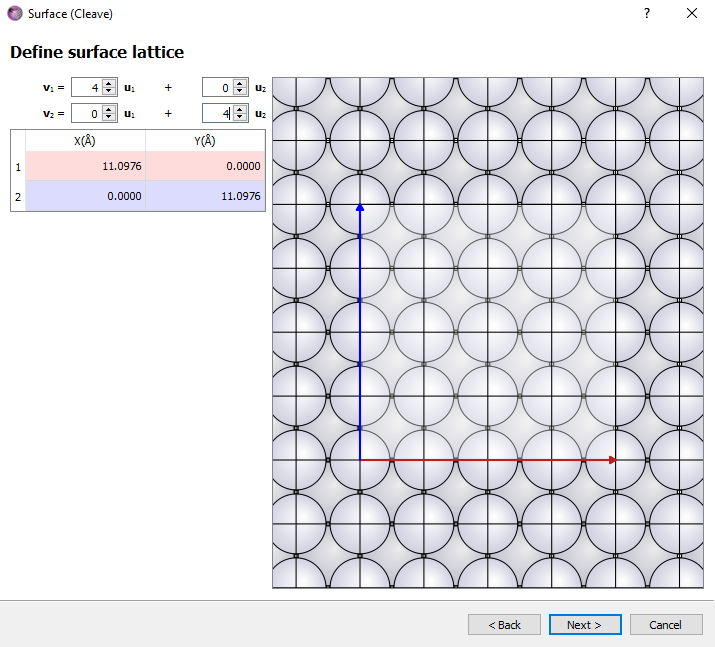Close the Surface (Cleave) dialog
The image size is (715, 647).
(692, 13)
